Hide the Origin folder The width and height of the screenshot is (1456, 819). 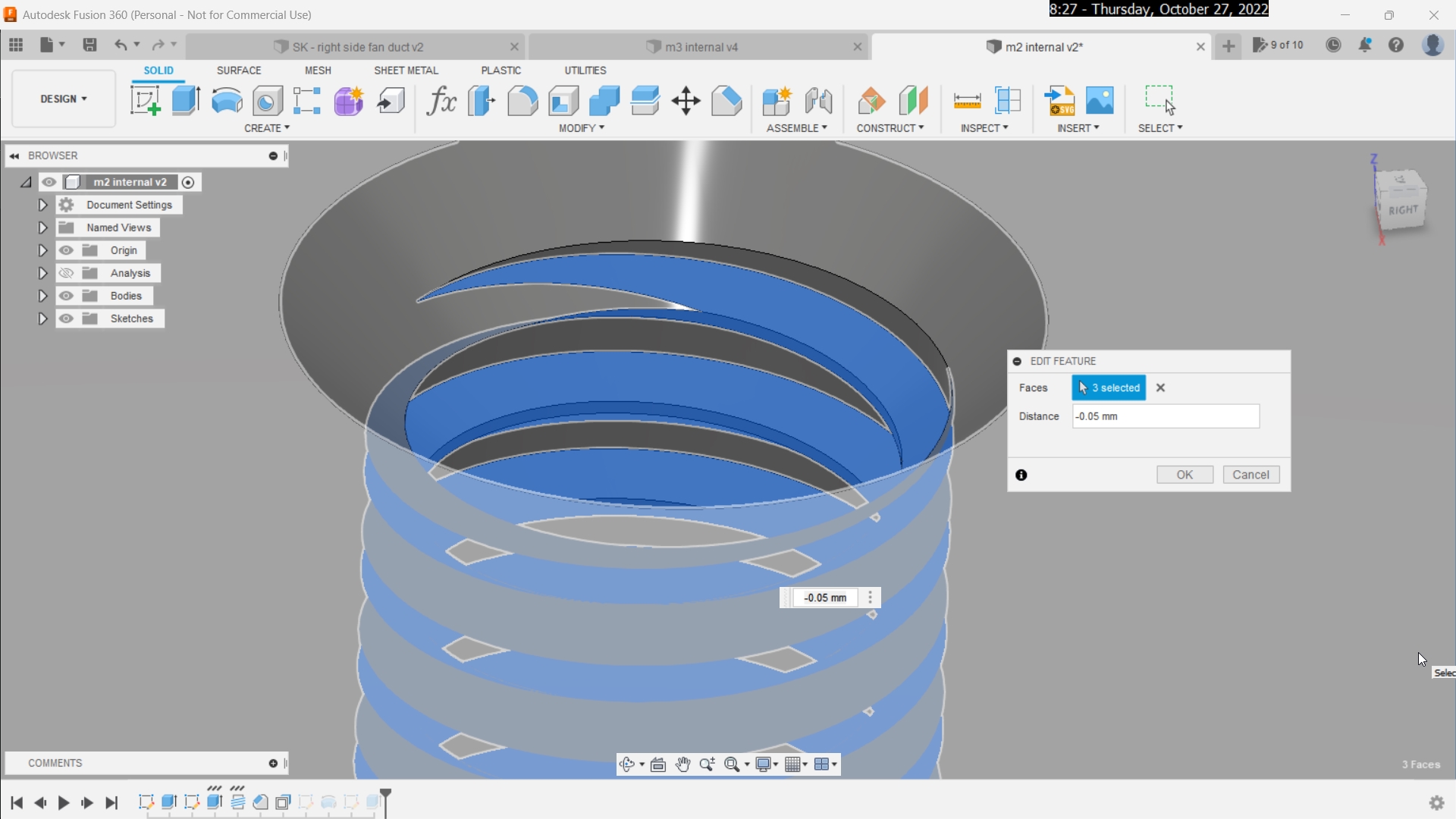(67, 250)
